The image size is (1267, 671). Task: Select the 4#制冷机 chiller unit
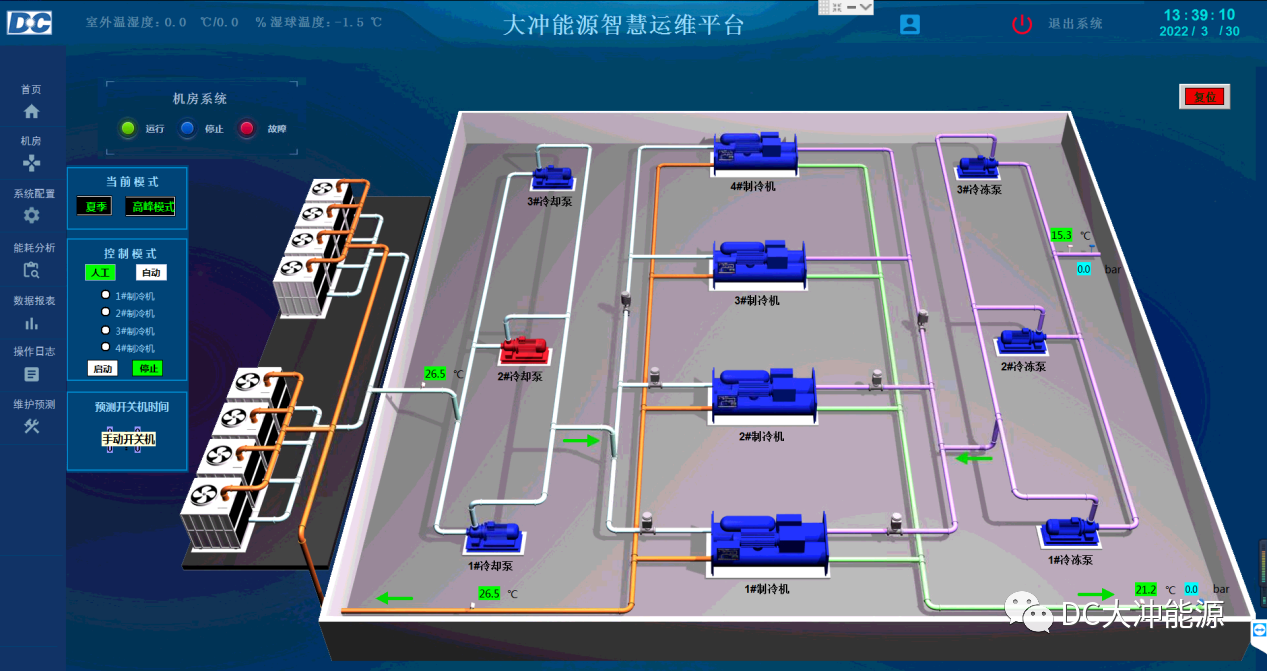pyautogui.click(x=756, y=154)
